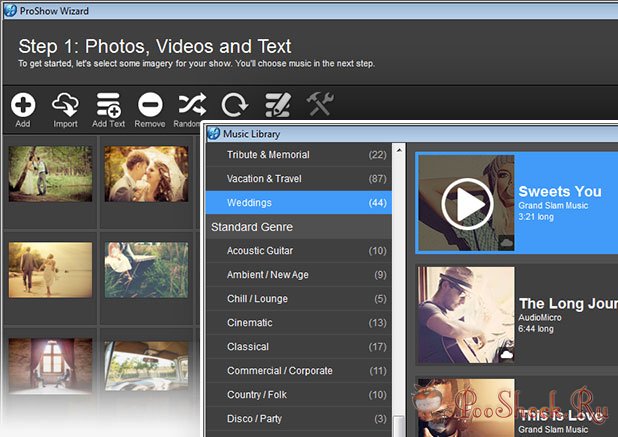Click the Add content plus icon
Image resolution: width=618 pixels, height=437 pixels.
(23, 105)
